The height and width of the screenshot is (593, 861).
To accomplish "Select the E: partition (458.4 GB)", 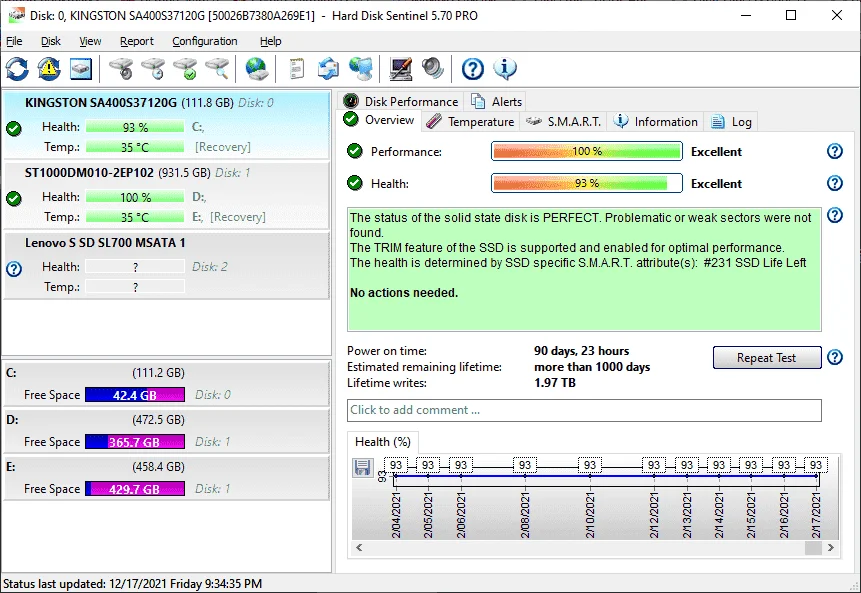I will tap(166, 478).
